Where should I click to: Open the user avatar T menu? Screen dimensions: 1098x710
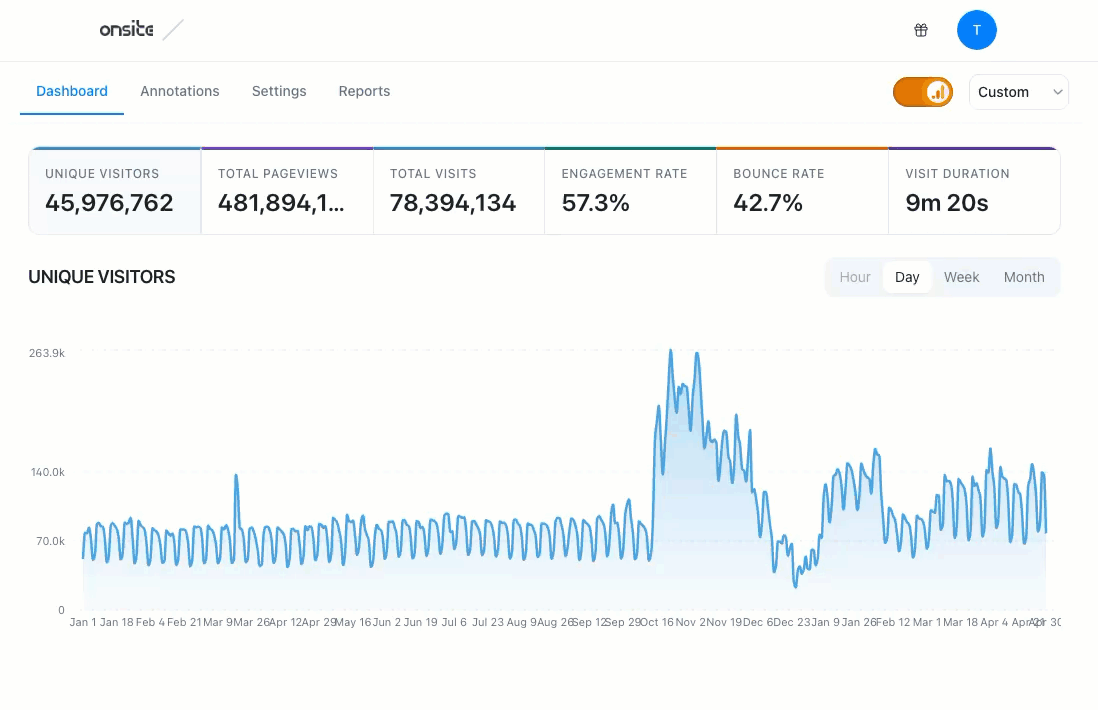point(976,30)
